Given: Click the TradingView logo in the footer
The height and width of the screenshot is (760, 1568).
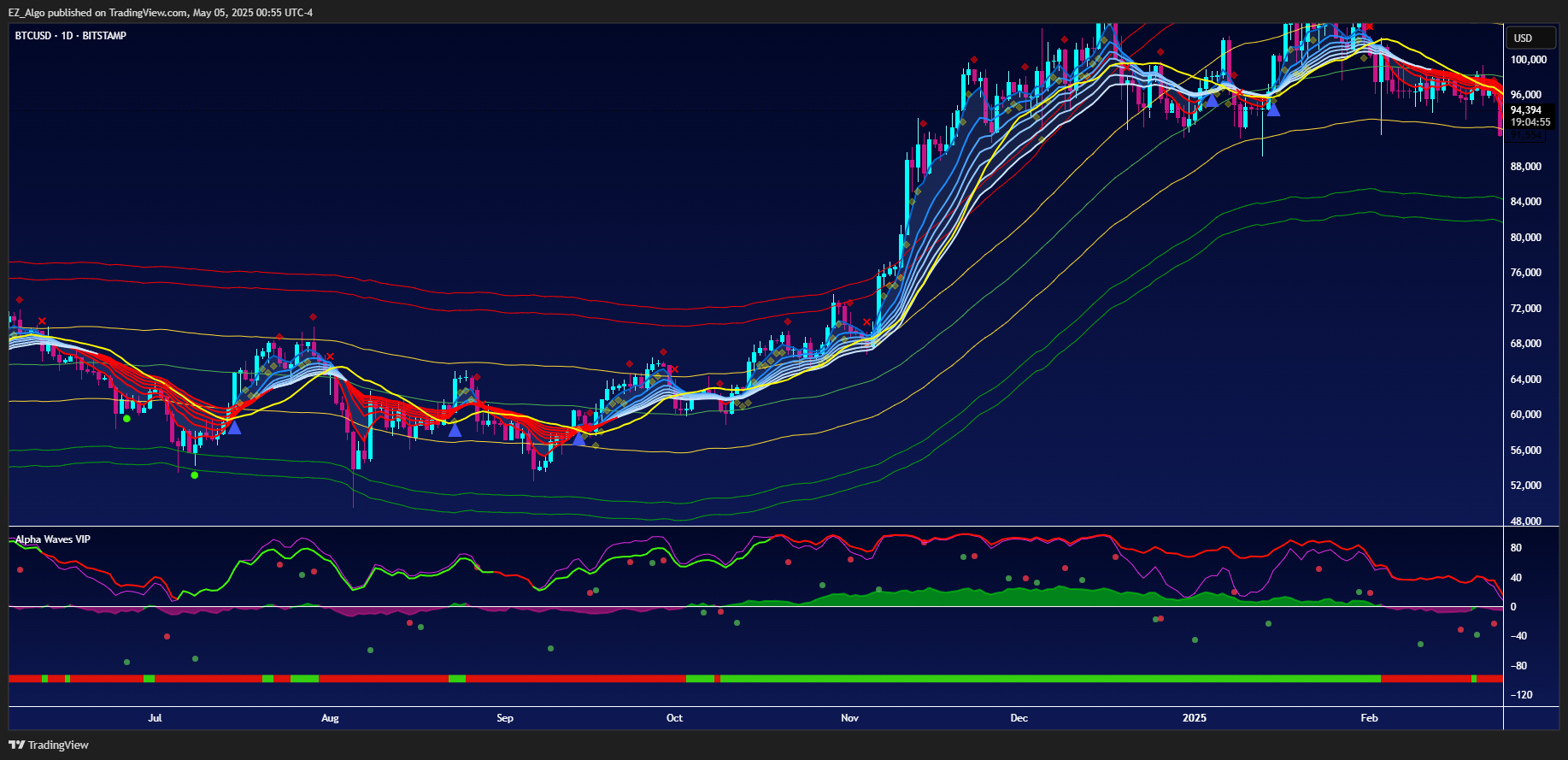Looking at the screenshot, I should point(49,745).
